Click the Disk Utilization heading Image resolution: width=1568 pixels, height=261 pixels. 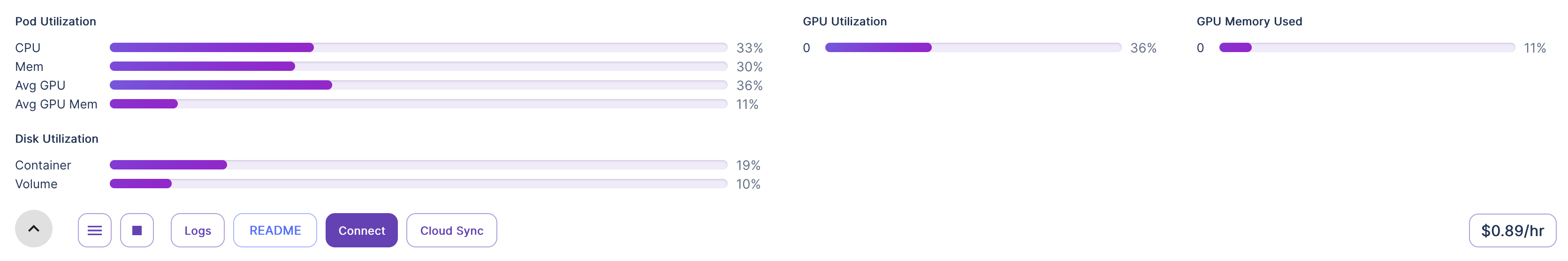pos(57,138)
